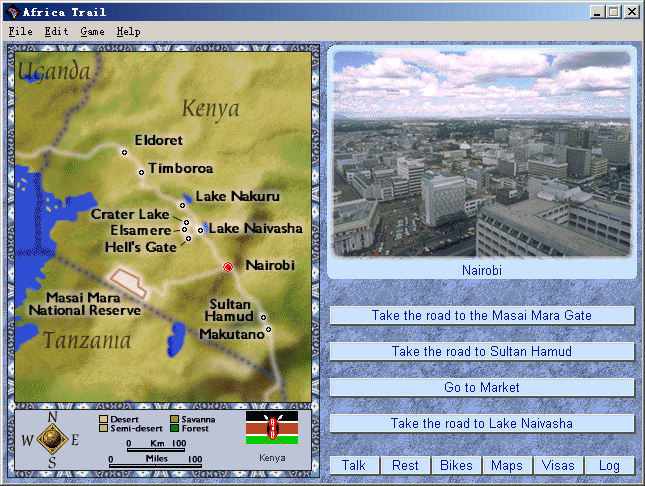Click the Africa Trail title bar icon
The width and height of the screenshot is (645, 486).
(x=13, y=12)
